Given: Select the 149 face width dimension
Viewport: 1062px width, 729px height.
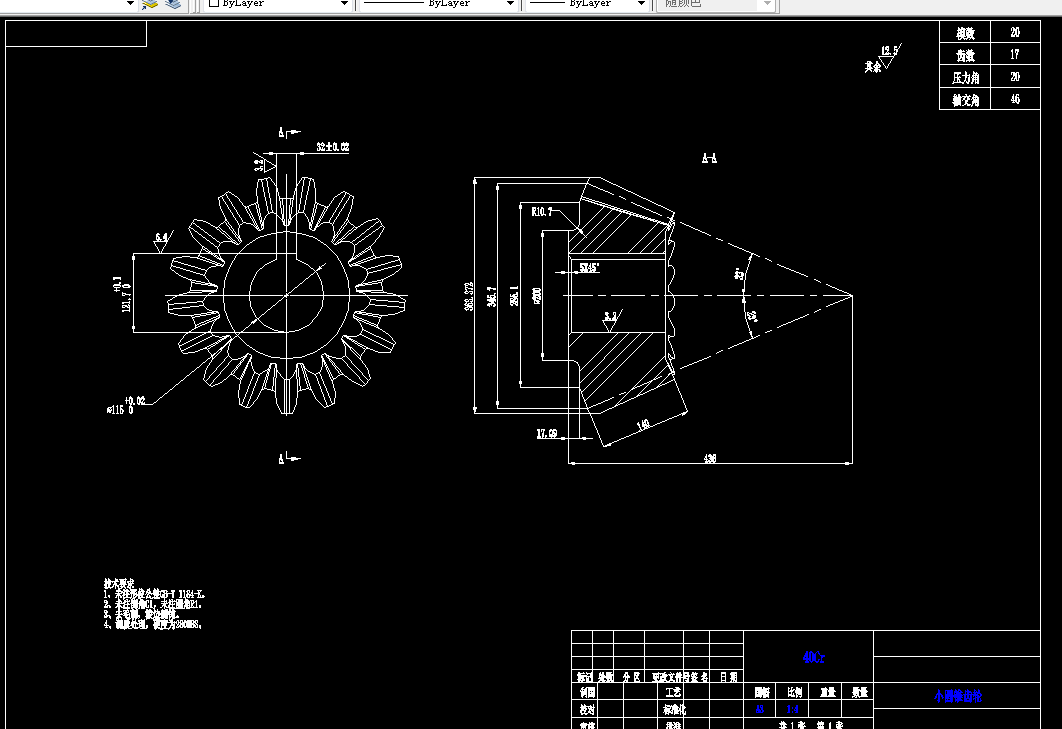Looking at the screenshot, I should click(643, 425).
